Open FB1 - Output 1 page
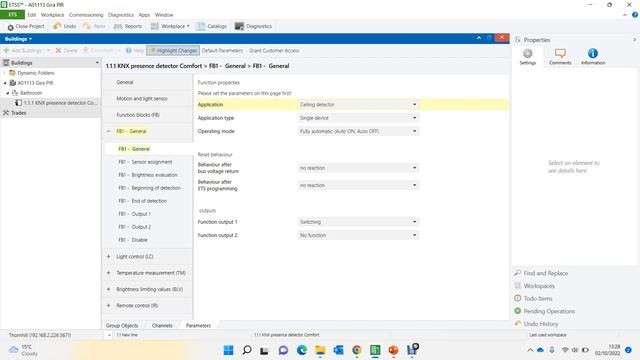 tap(134, 214)
